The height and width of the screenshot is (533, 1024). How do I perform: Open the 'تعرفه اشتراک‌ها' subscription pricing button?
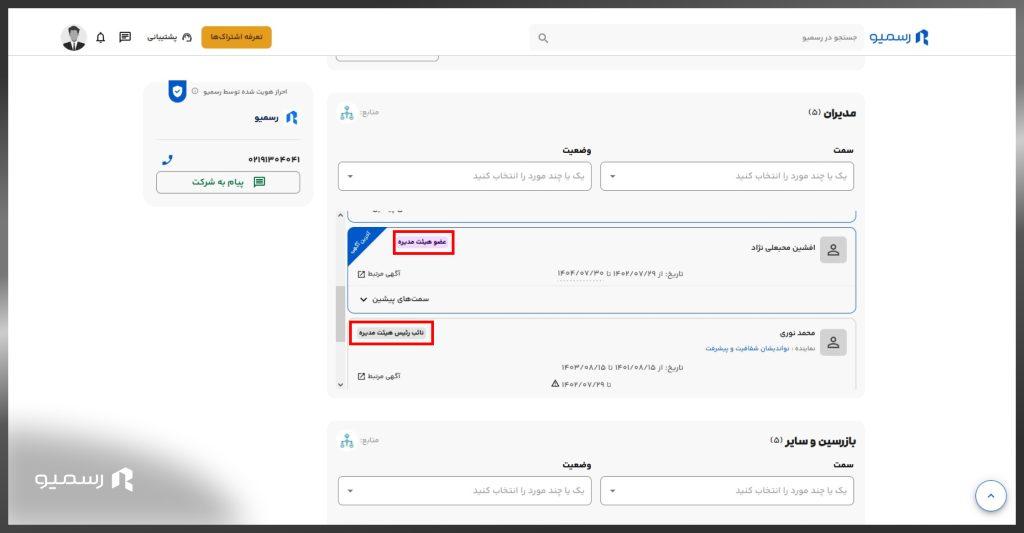click(x=236, y=37)
